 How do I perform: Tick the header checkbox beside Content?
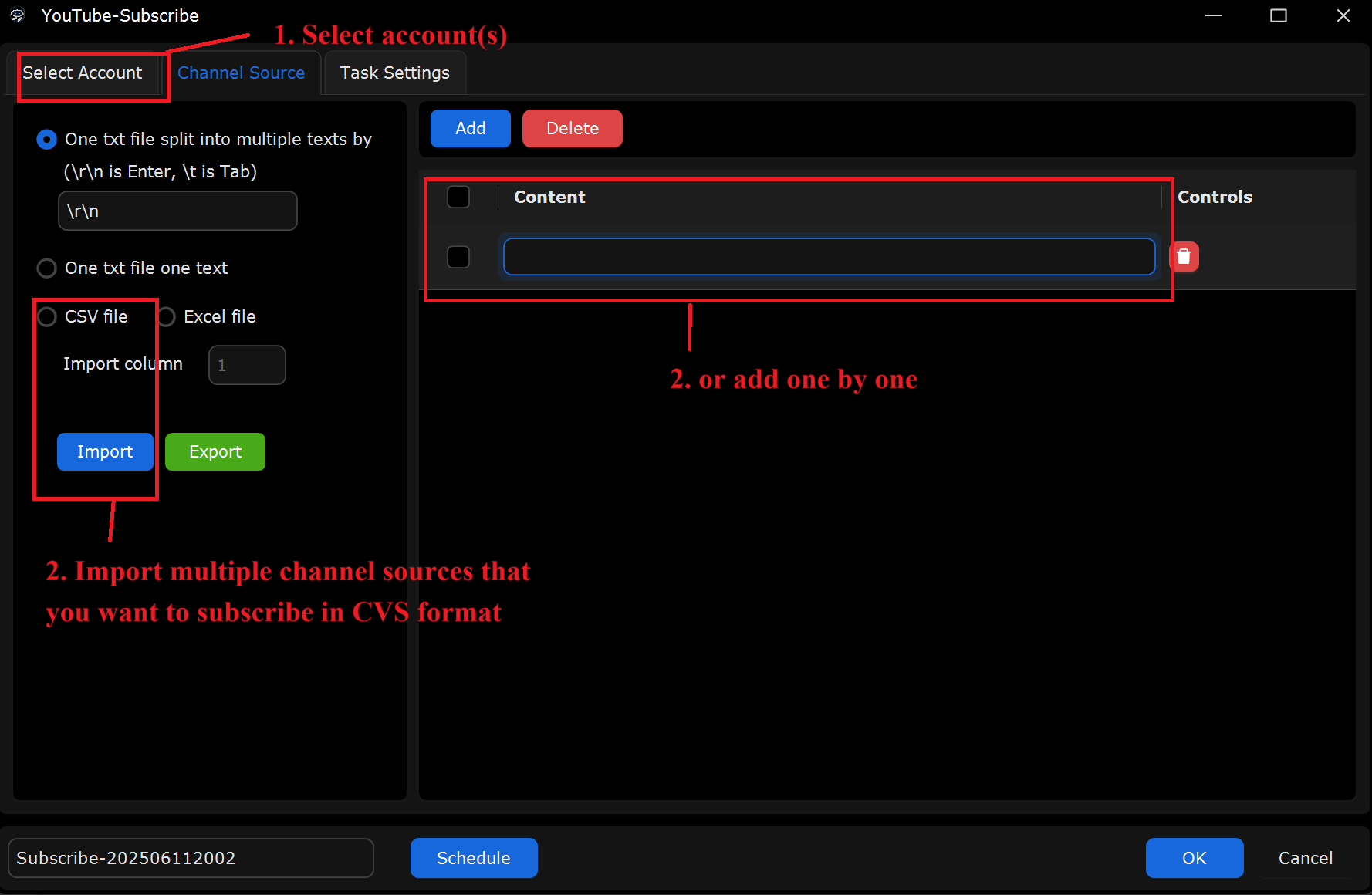tap(458, 197)
